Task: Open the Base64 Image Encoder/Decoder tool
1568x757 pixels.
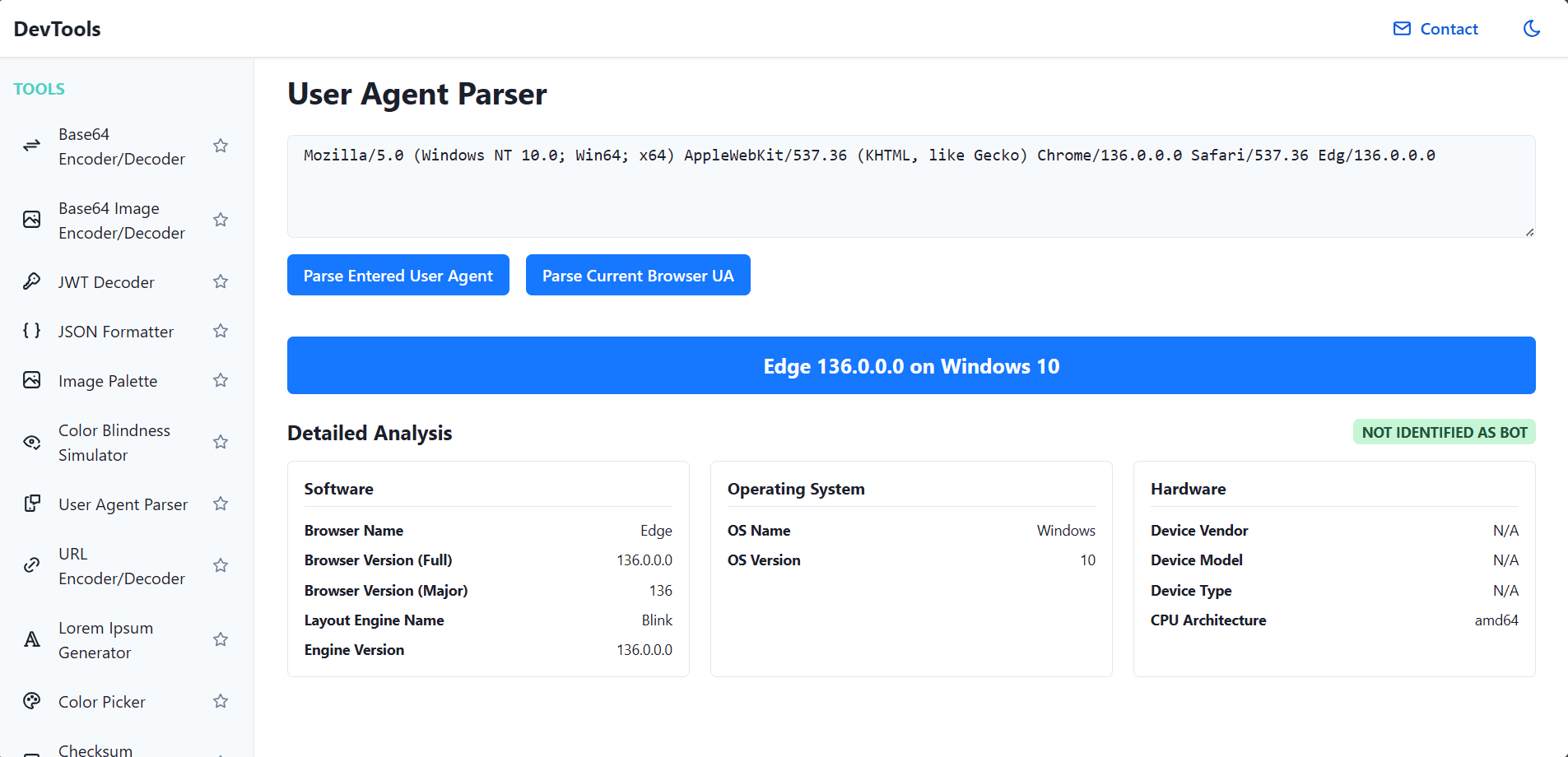Action: tap(121, 221)
